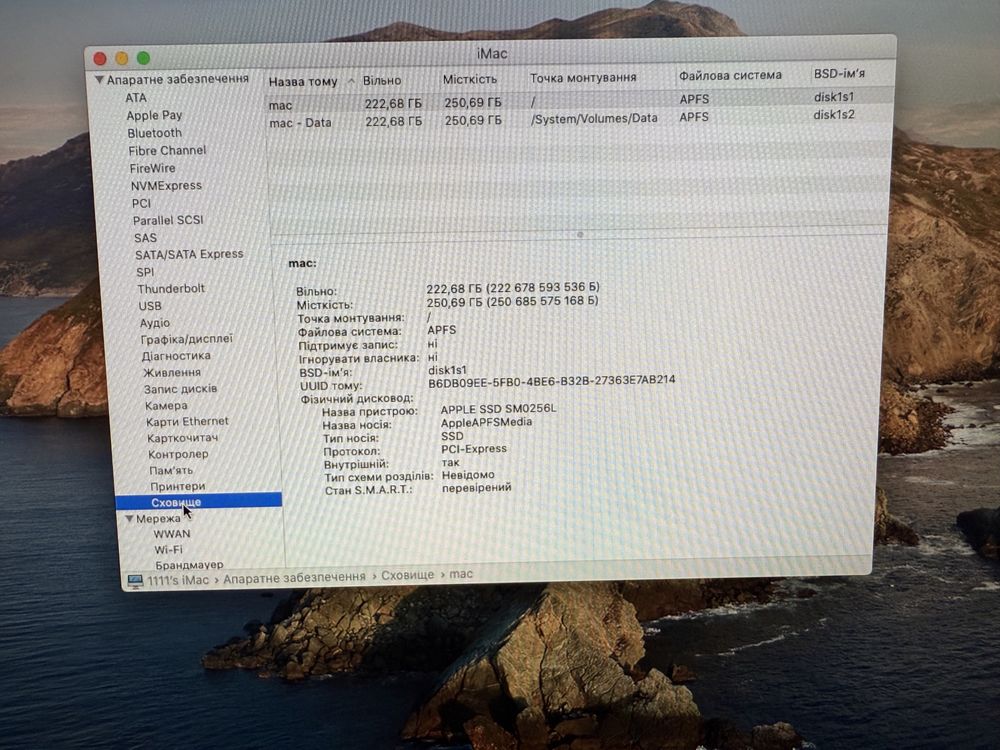This screenshot has width=1000, height=750.
Task: Select ATA in the sidebar
Action: click(136, 98)
